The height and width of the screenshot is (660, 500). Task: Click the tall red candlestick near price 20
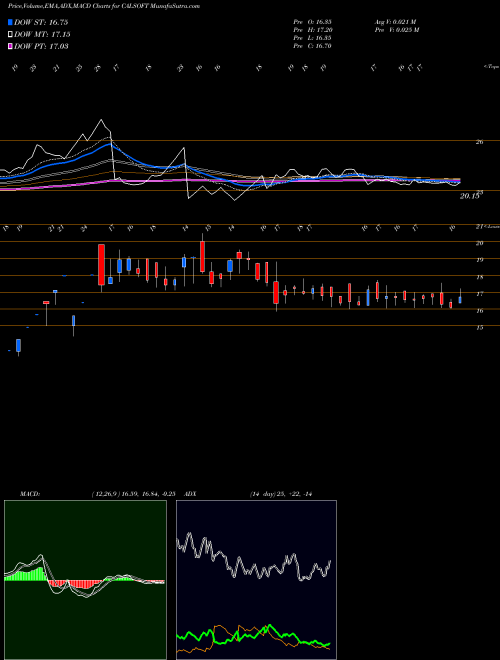[101, 264]
